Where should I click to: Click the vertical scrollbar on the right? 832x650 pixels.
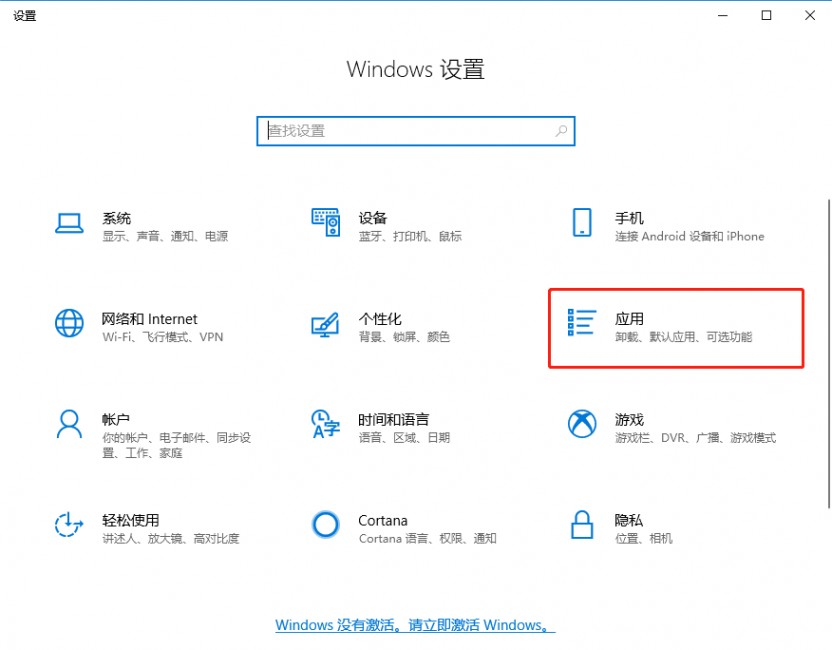(x=828, y=353)
